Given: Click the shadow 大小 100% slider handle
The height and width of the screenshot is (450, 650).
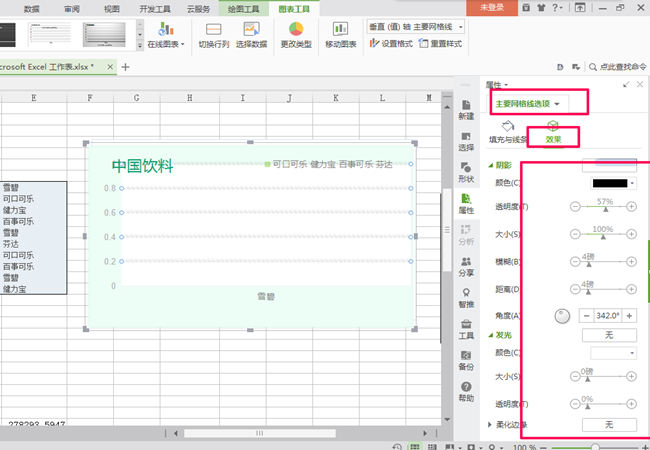Looking at the screenshot, I should (x=603, y=237).
